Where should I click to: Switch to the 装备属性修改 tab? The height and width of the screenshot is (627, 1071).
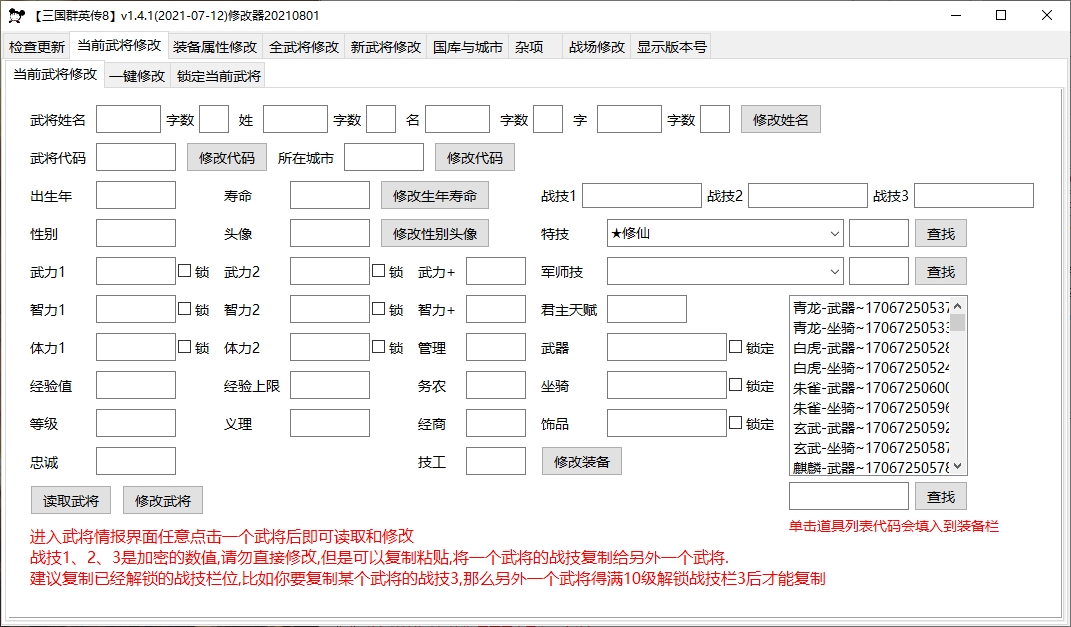[x=216, y=45]
